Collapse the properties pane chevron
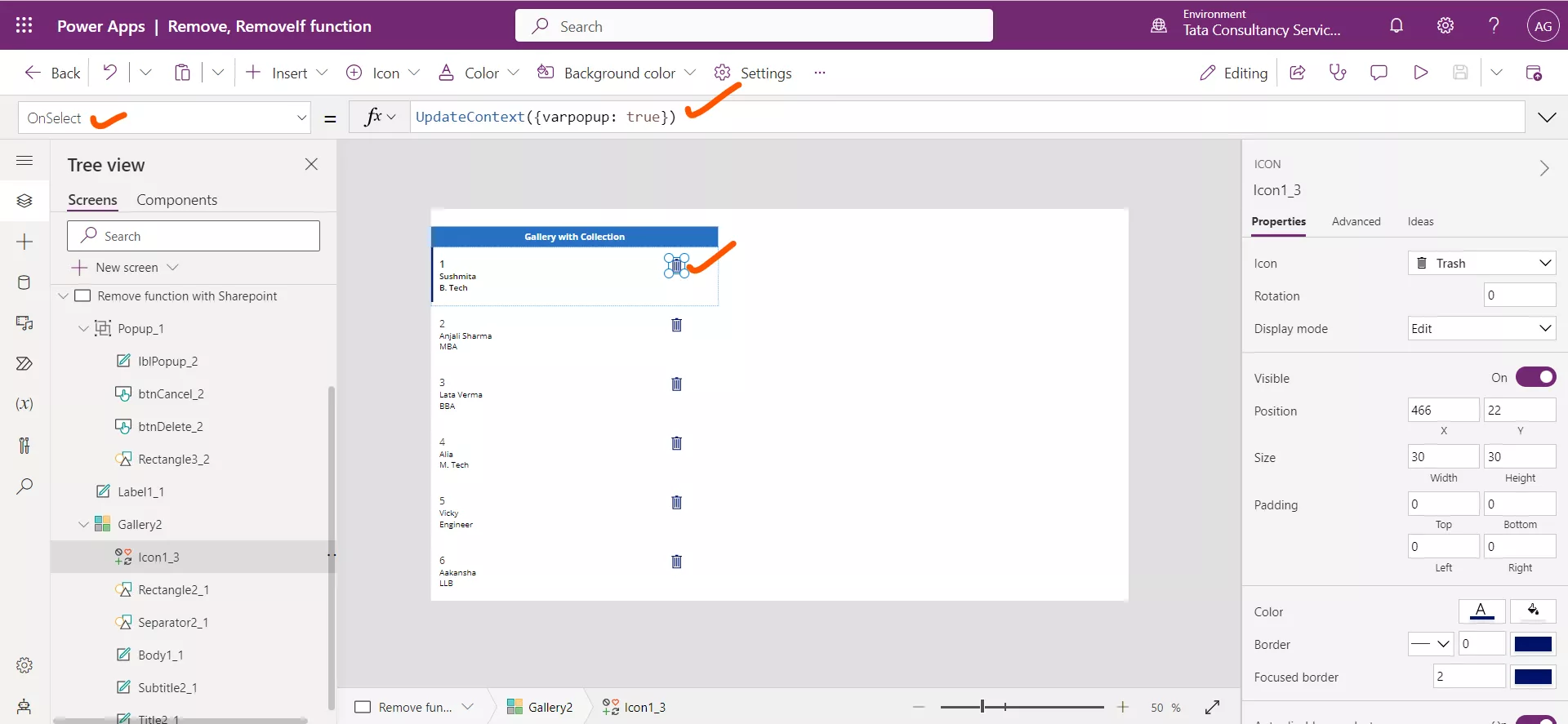Image resolution: width=1568 pixels, height=724 pixels. tap(1543, 168)
